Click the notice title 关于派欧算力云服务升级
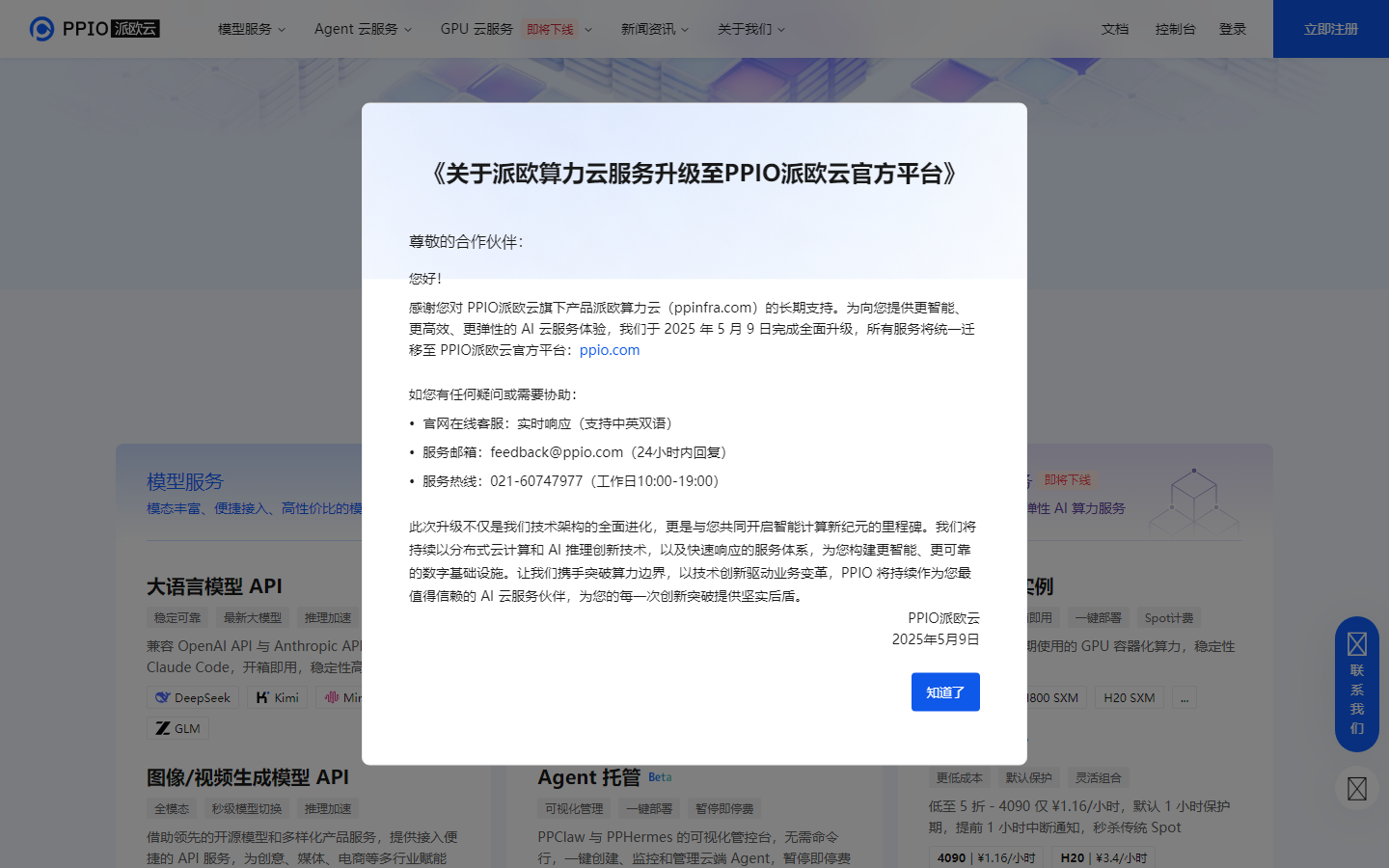Viewport: 1389px width, 868px height. (694, 174)
